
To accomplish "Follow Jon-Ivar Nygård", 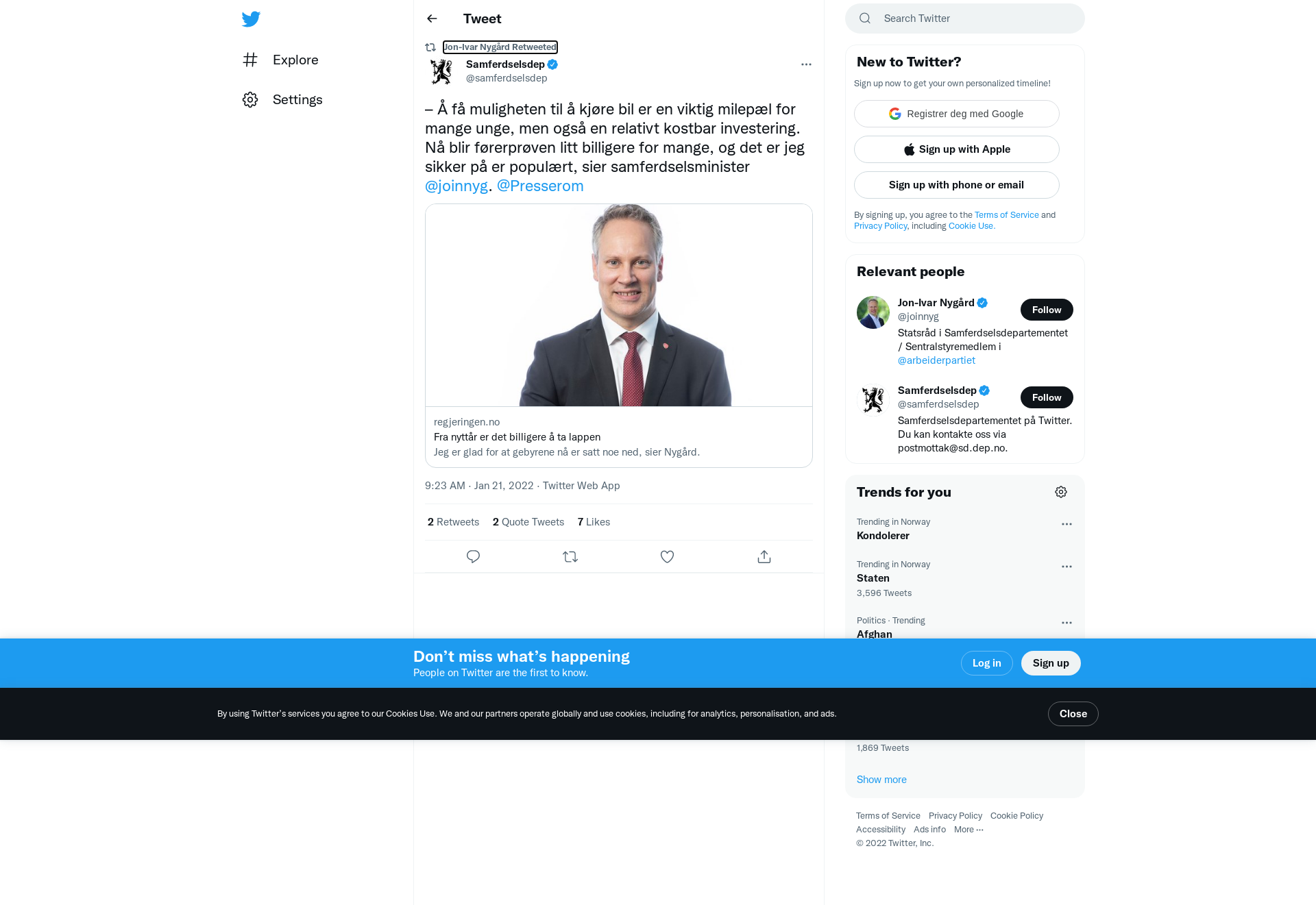I will point(1047,310).
